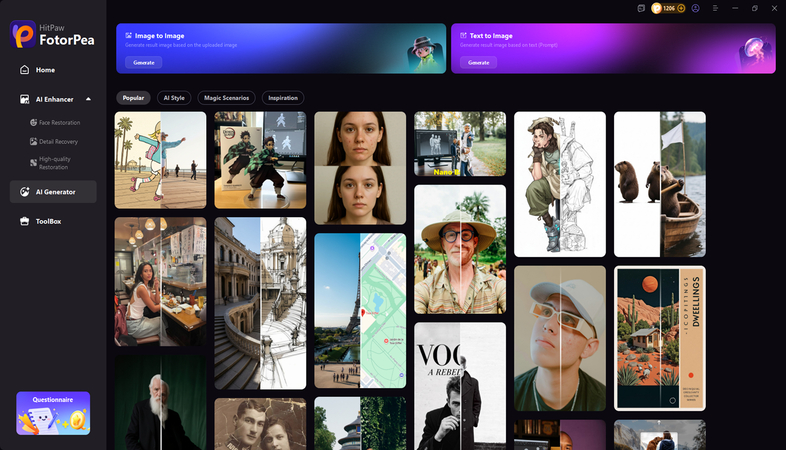Image resolution: width=786 pixels, height=450 pixels.
Task: Select the Detail Recovery icon
Action: [33, 141]
